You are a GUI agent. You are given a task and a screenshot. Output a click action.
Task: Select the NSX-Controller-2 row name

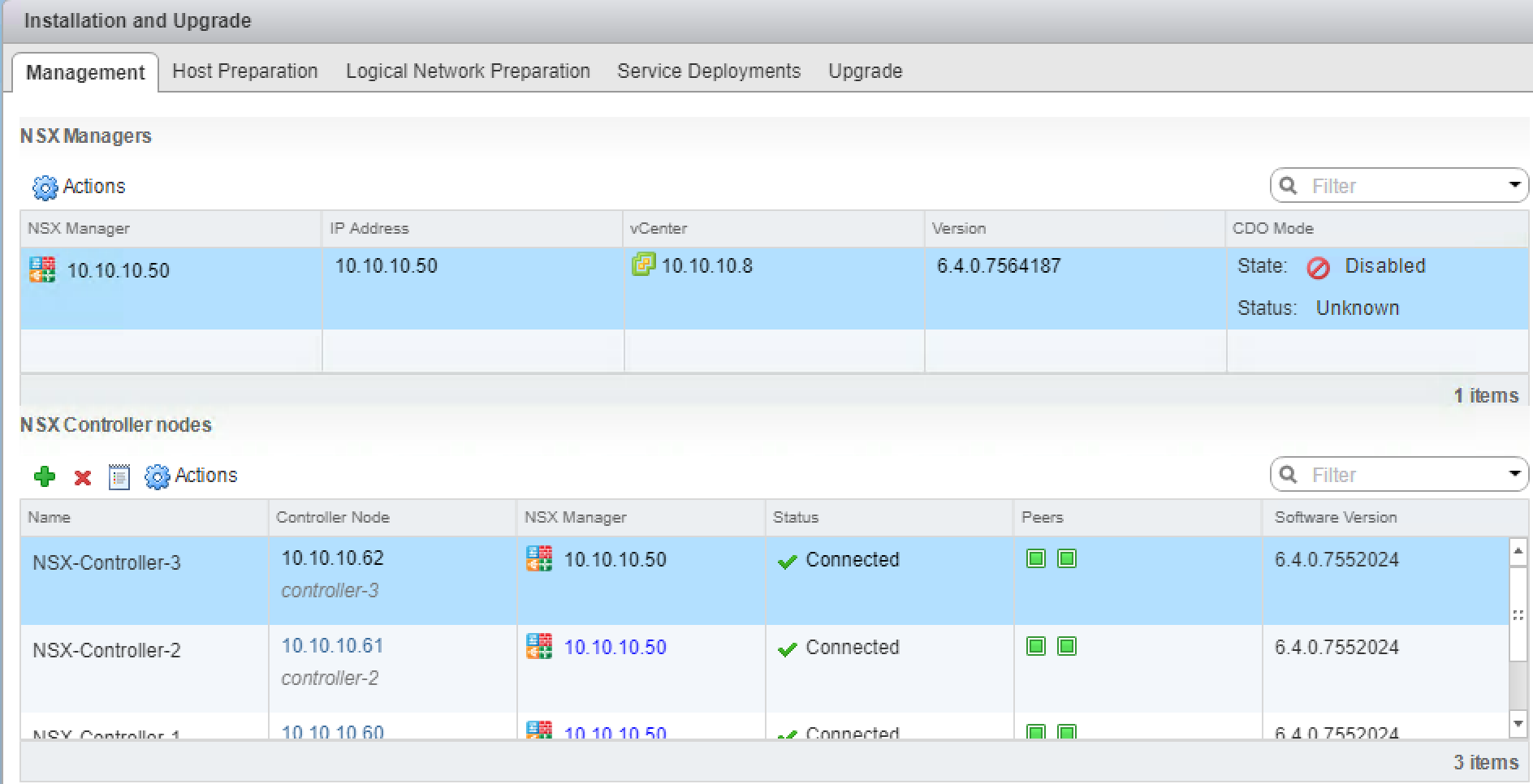click(106, 651)
